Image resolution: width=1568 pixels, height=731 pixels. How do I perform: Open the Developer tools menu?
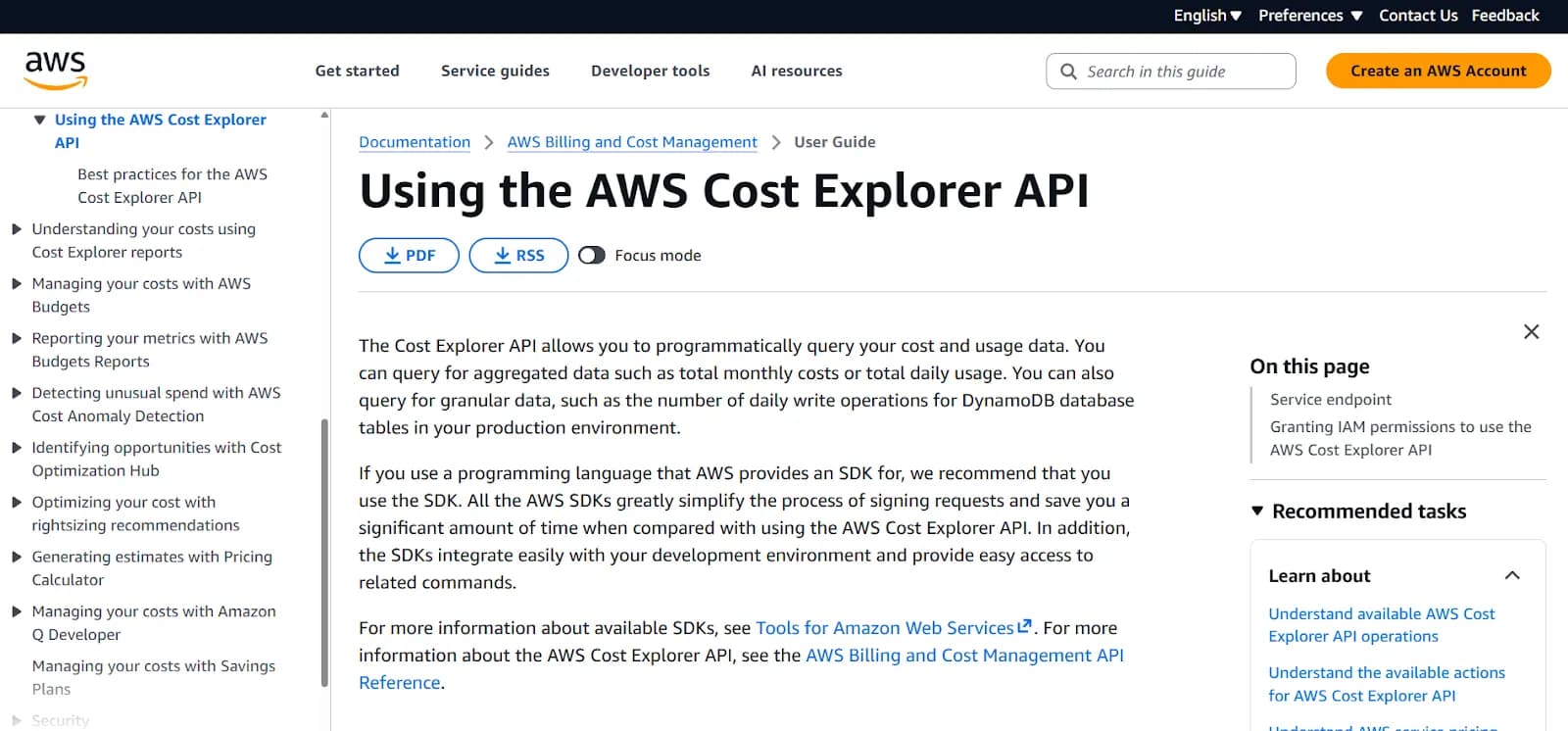(650, 71)
